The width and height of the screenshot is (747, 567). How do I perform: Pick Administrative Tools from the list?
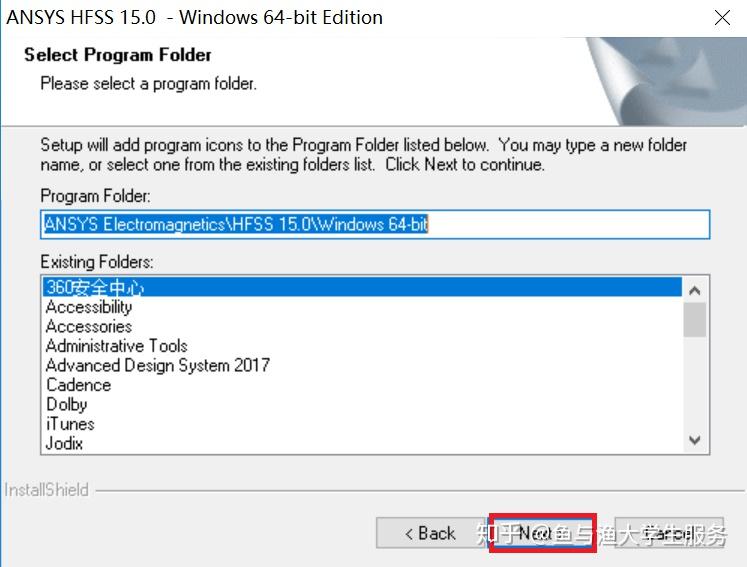point(116,346)
